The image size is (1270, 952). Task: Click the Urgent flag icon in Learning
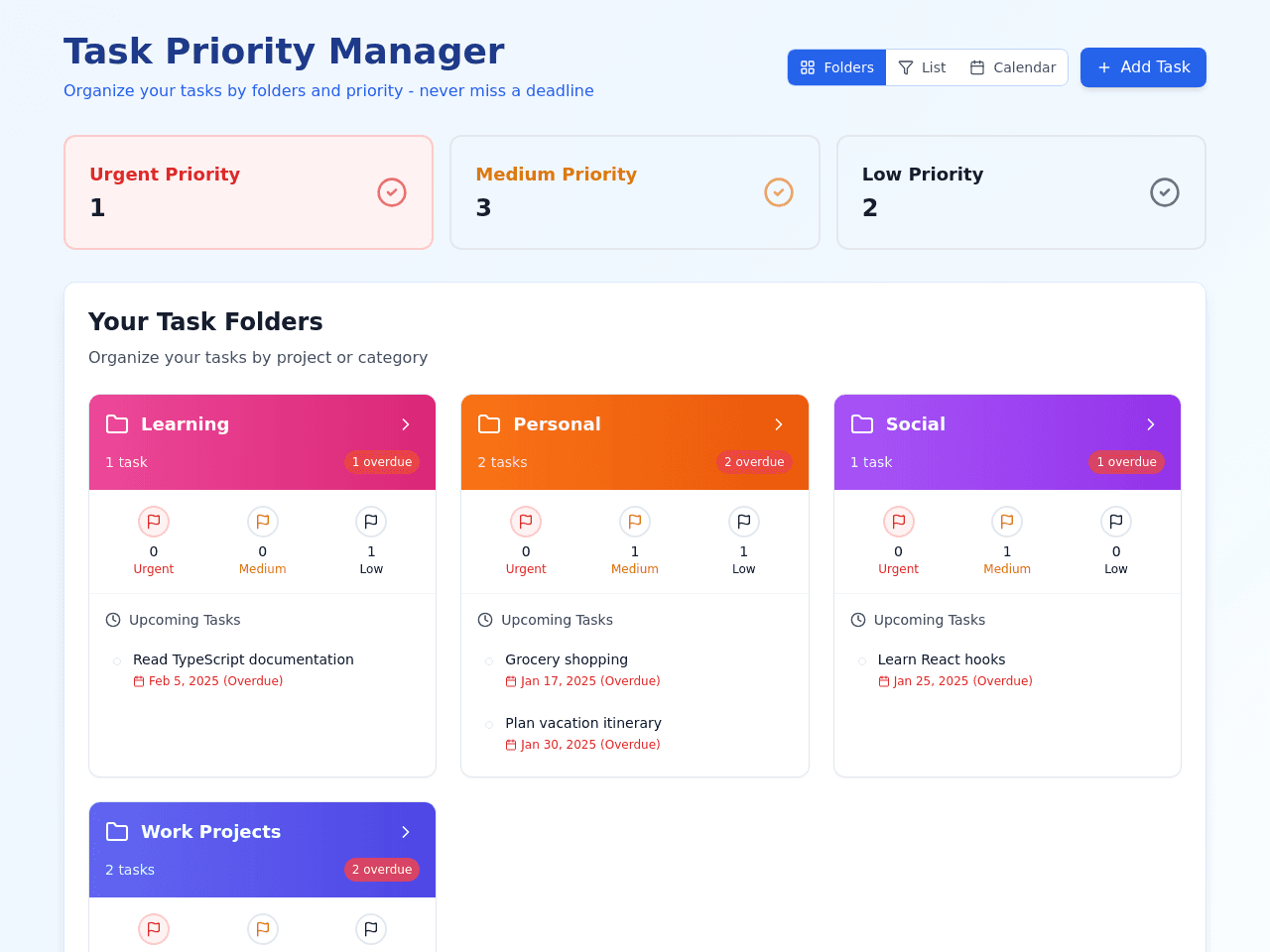154,522
